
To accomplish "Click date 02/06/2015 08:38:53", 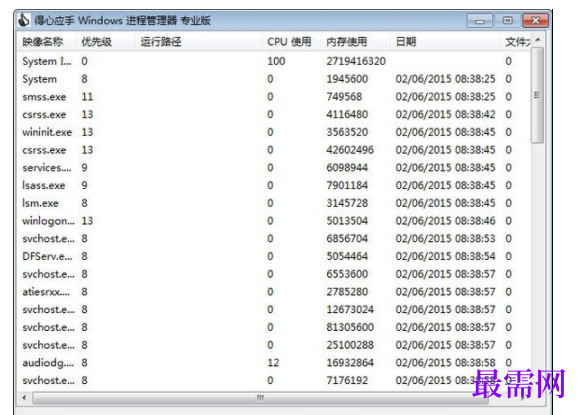I will 445,238.
